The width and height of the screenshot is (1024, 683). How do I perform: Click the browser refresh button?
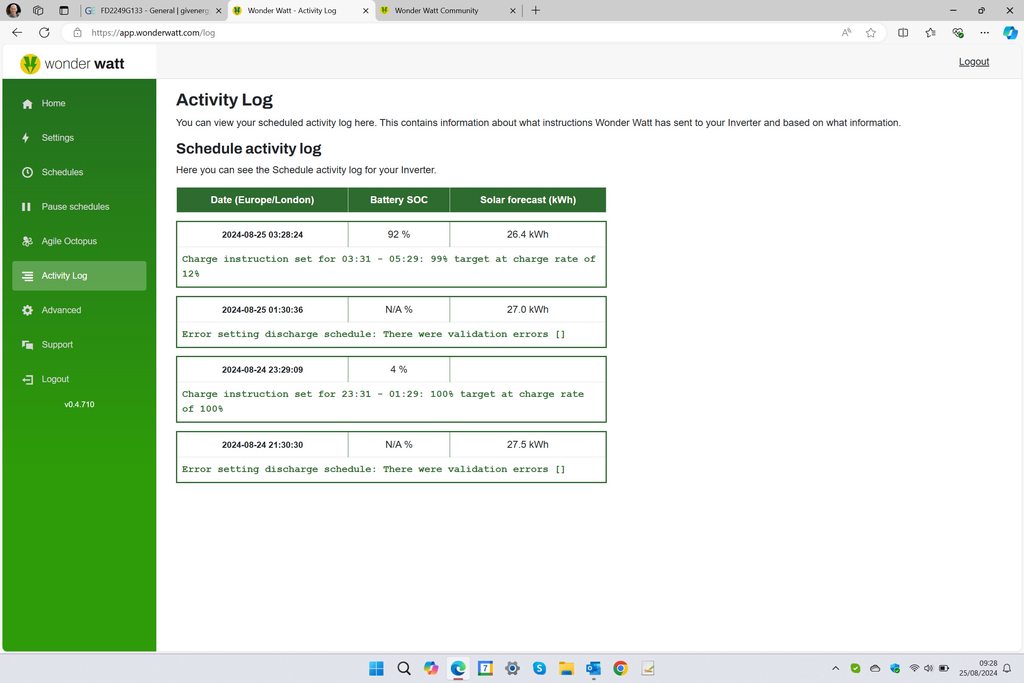[44, 32]
